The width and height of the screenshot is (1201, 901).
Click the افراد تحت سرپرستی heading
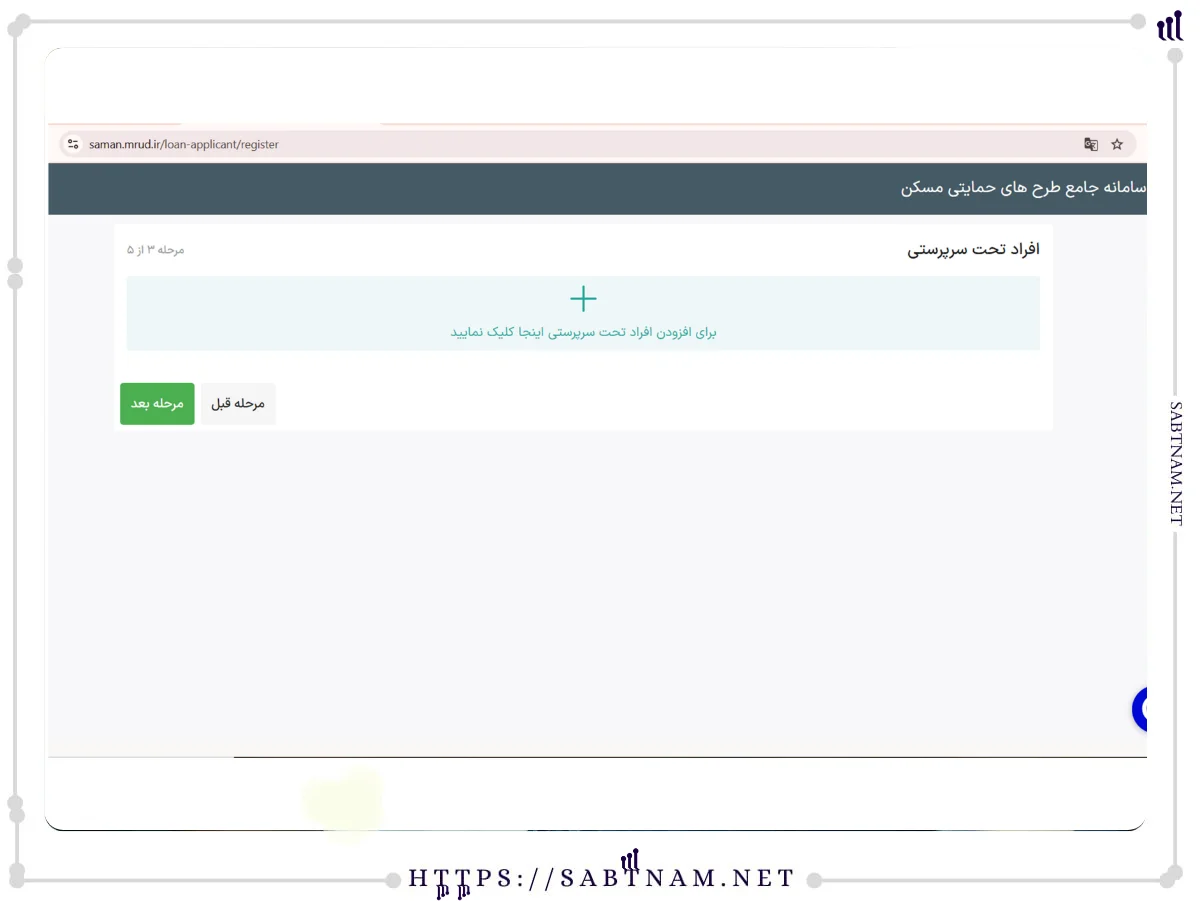(974, 249)
